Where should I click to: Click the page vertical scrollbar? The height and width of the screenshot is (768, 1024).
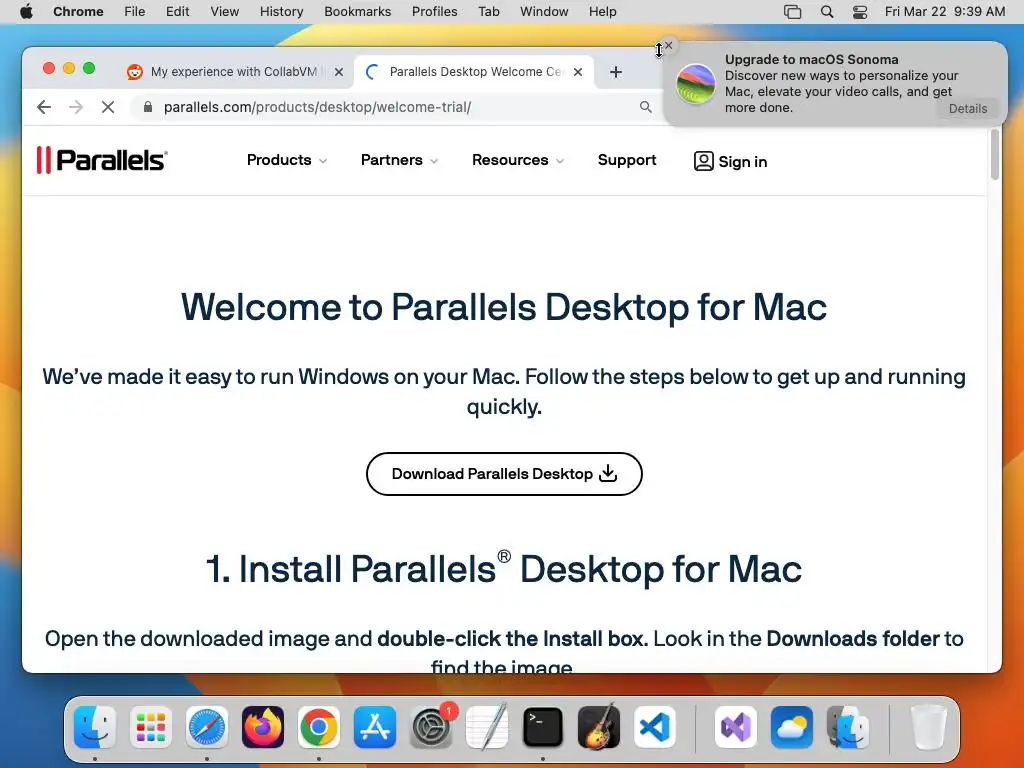995,154
